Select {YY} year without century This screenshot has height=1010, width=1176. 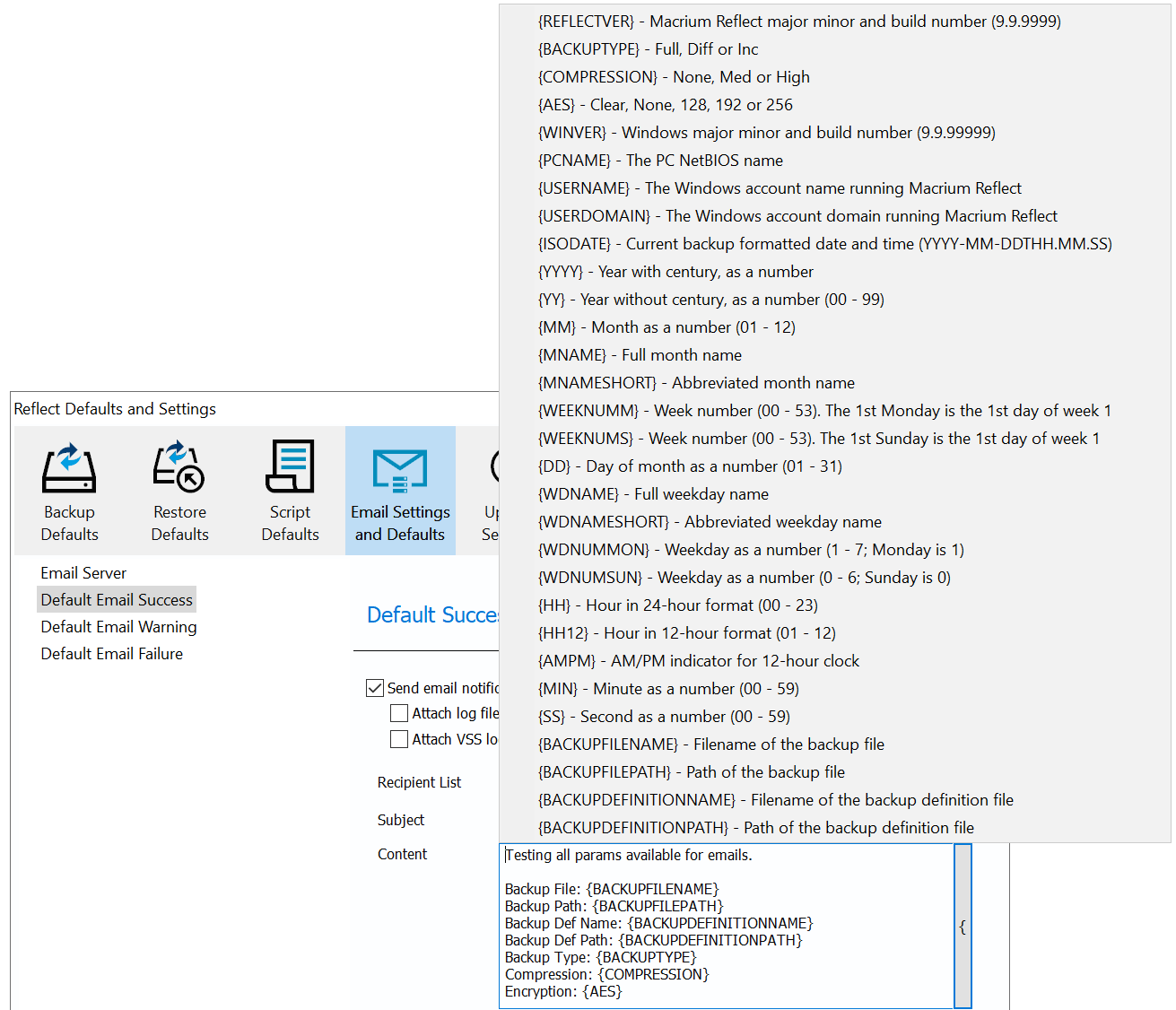coord(834,300)
